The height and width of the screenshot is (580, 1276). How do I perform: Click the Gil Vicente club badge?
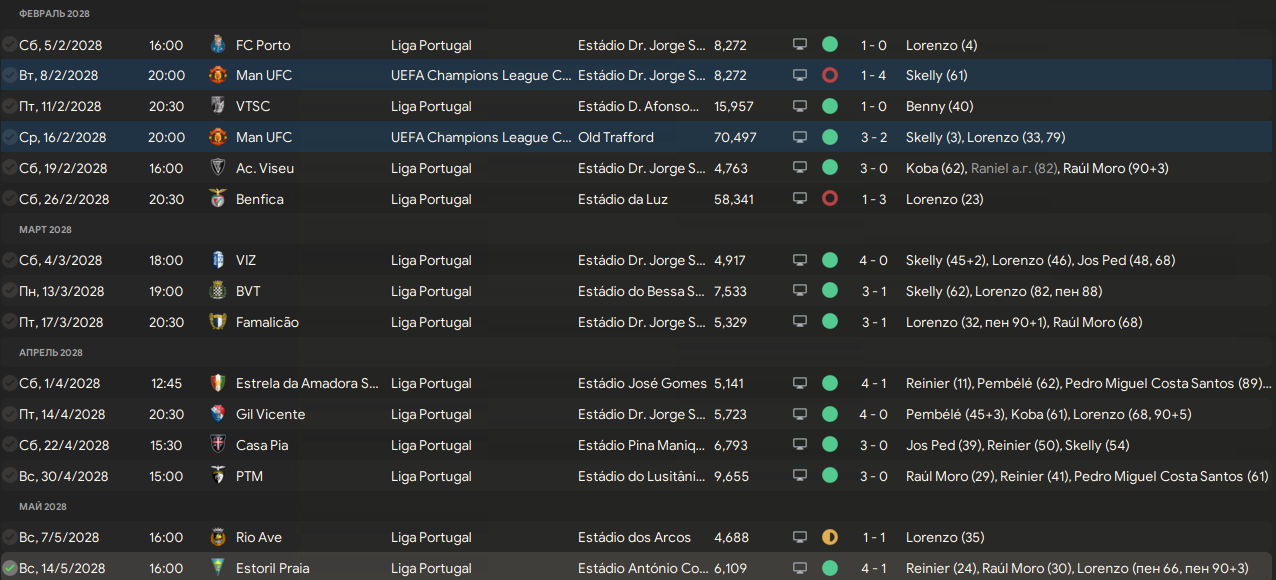pos(217,414)
